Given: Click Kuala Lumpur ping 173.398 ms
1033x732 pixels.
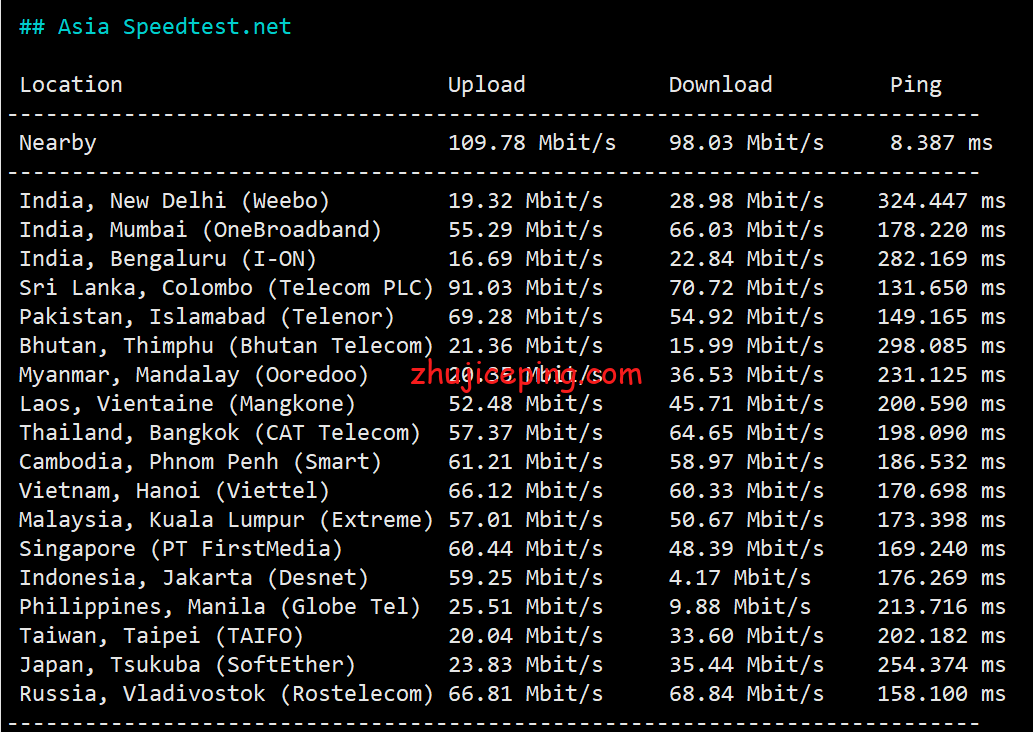Looking at the screenshot, I should coord(941,520).
